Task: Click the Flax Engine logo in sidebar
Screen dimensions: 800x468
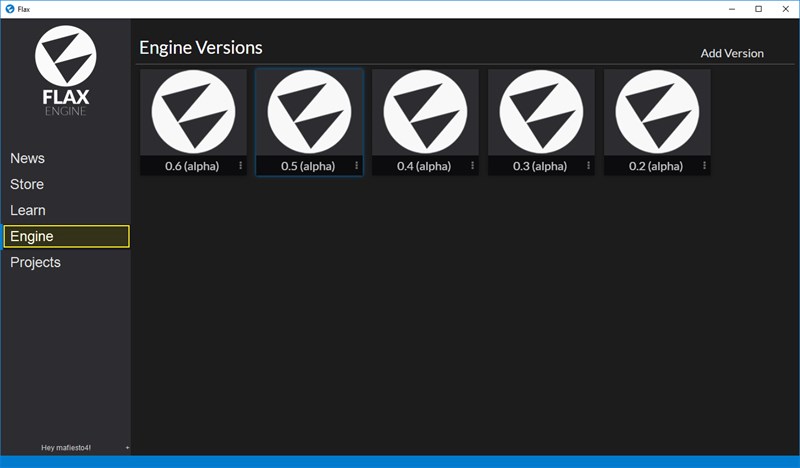Action: tap(66, 70)
